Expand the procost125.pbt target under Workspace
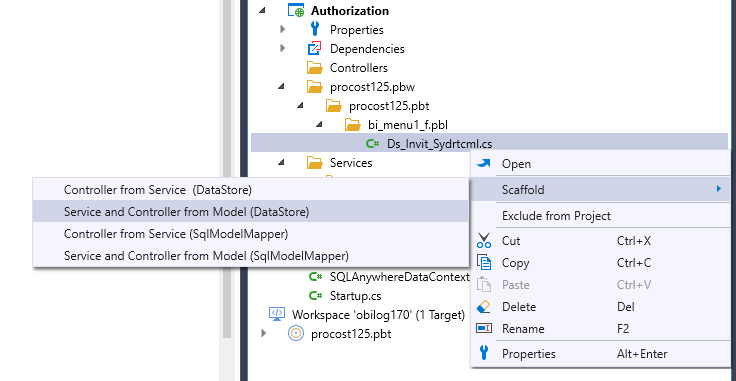 pos(263,333)
